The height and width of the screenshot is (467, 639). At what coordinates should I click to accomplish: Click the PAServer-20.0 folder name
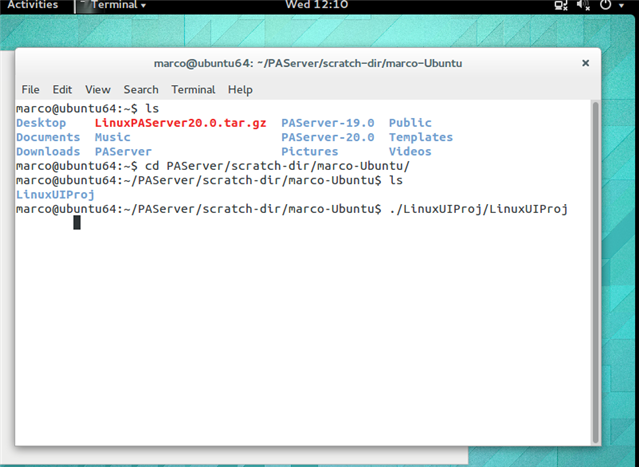tap(328, 137)
